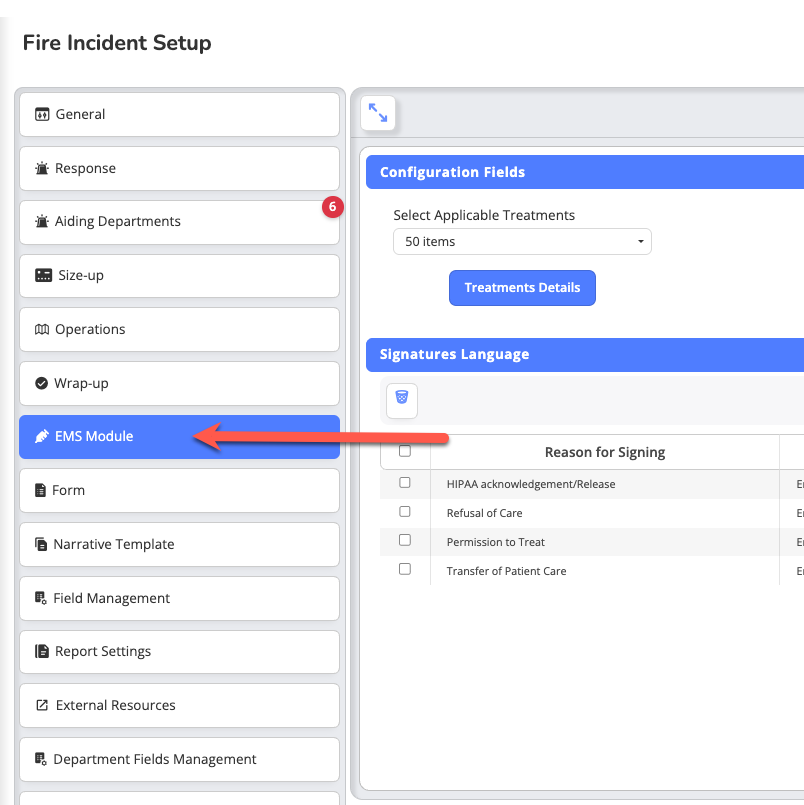Check the HIPAA acknowledgement/Release row checkbox

click(405, 483)
